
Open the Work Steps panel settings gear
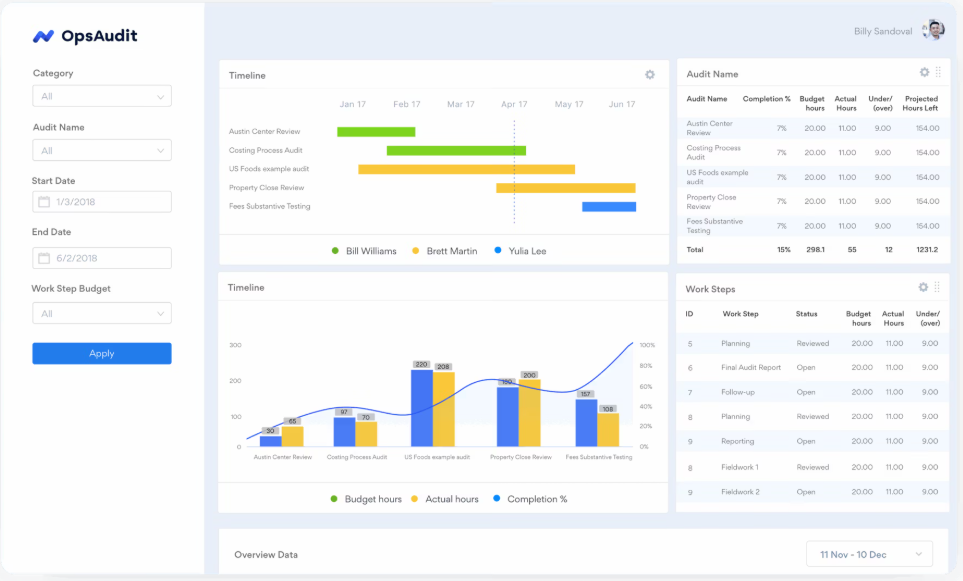click(x=923, y=287)
